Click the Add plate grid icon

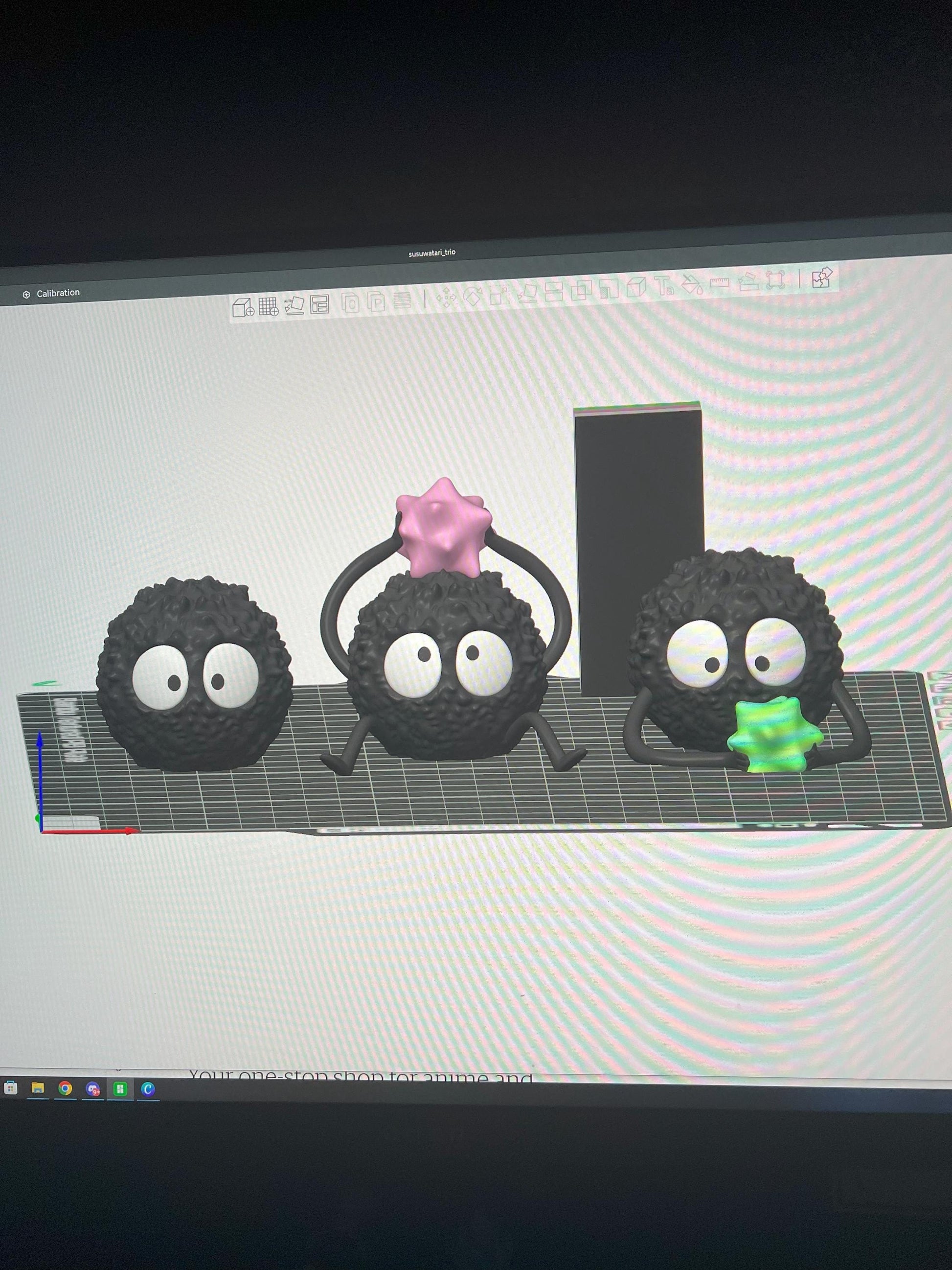click(x=268, y=306)
